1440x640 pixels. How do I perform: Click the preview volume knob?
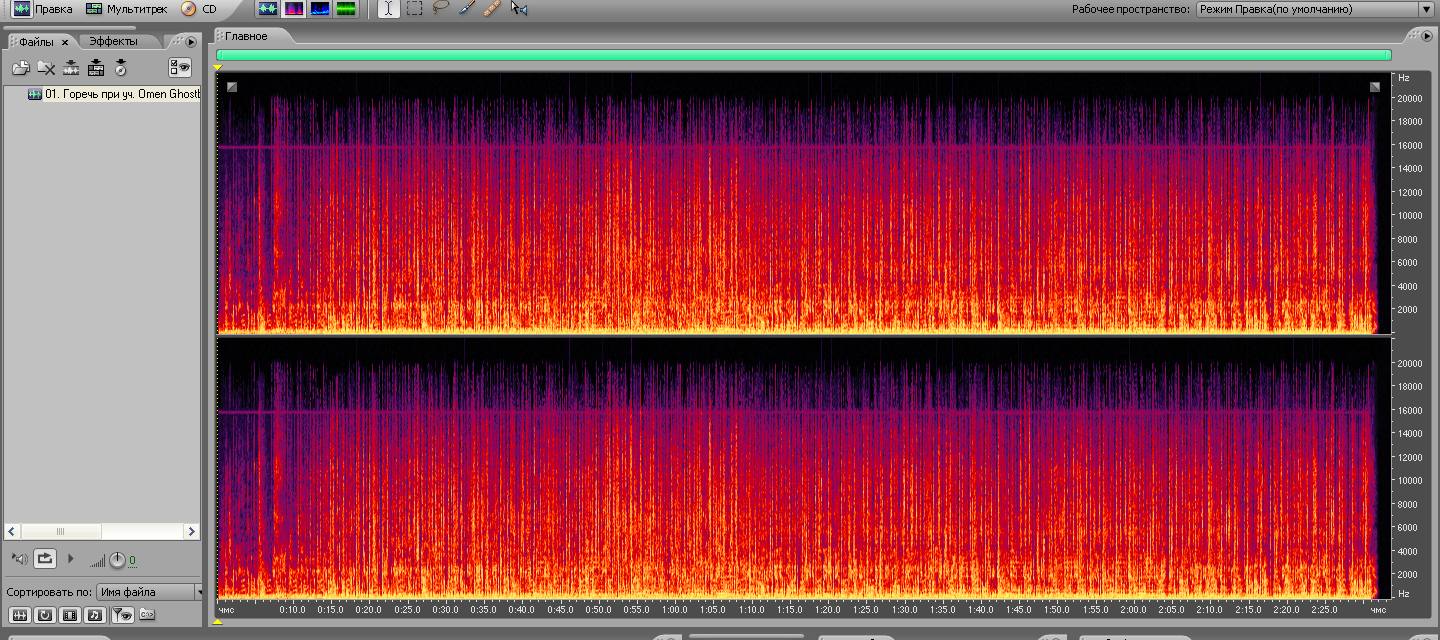pyautogui.click(x=117, y=560)
